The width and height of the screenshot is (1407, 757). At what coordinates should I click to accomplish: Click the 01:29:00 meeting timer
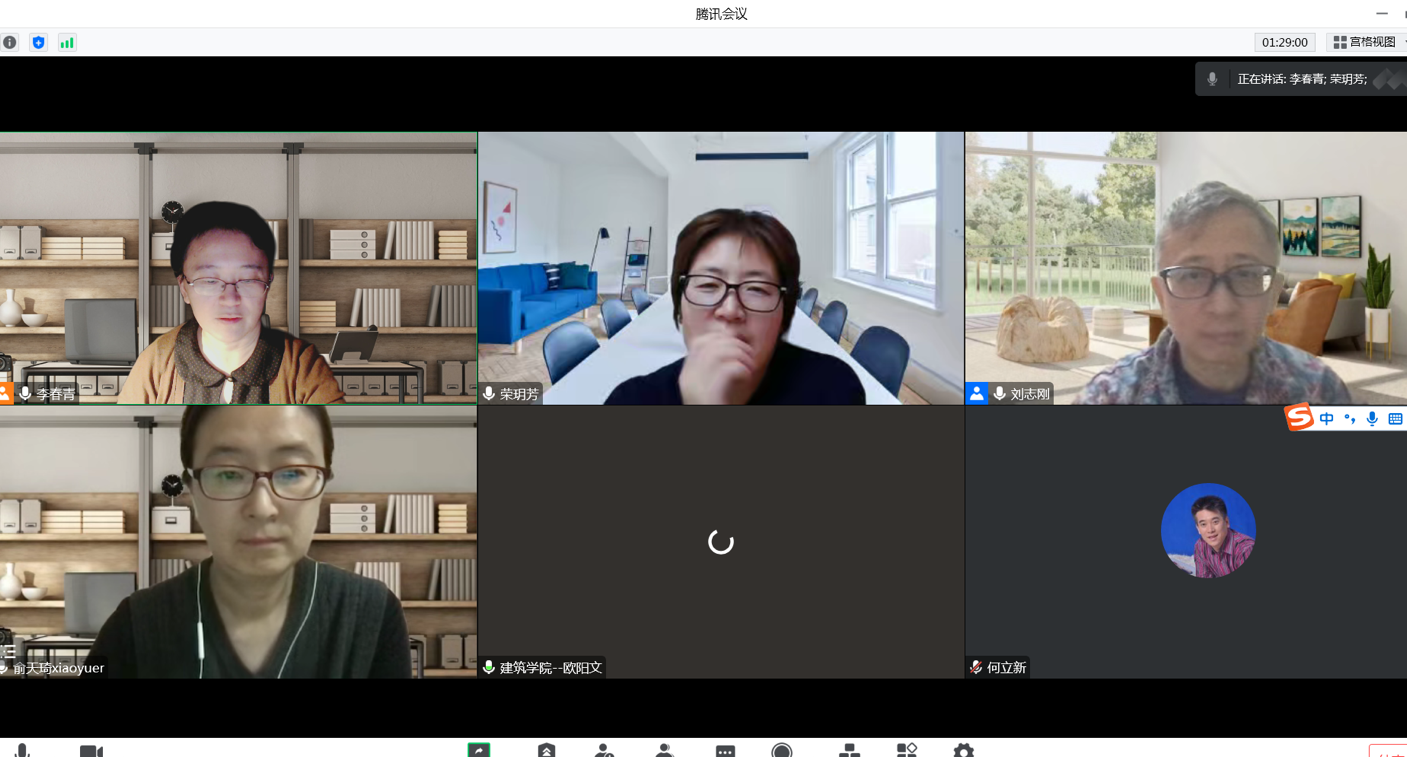click(1284, 42)
